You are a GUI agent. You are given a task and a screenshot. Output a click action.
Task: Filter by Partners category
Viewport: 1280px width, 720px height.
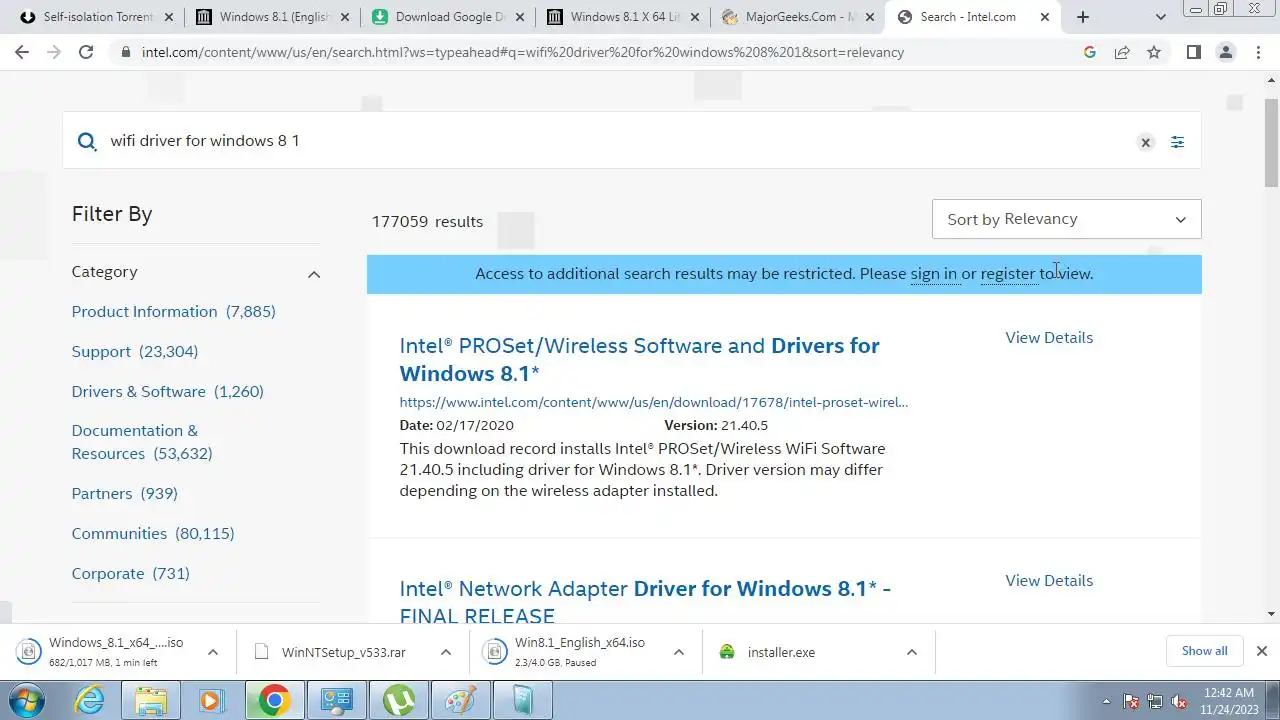[124, 494]
